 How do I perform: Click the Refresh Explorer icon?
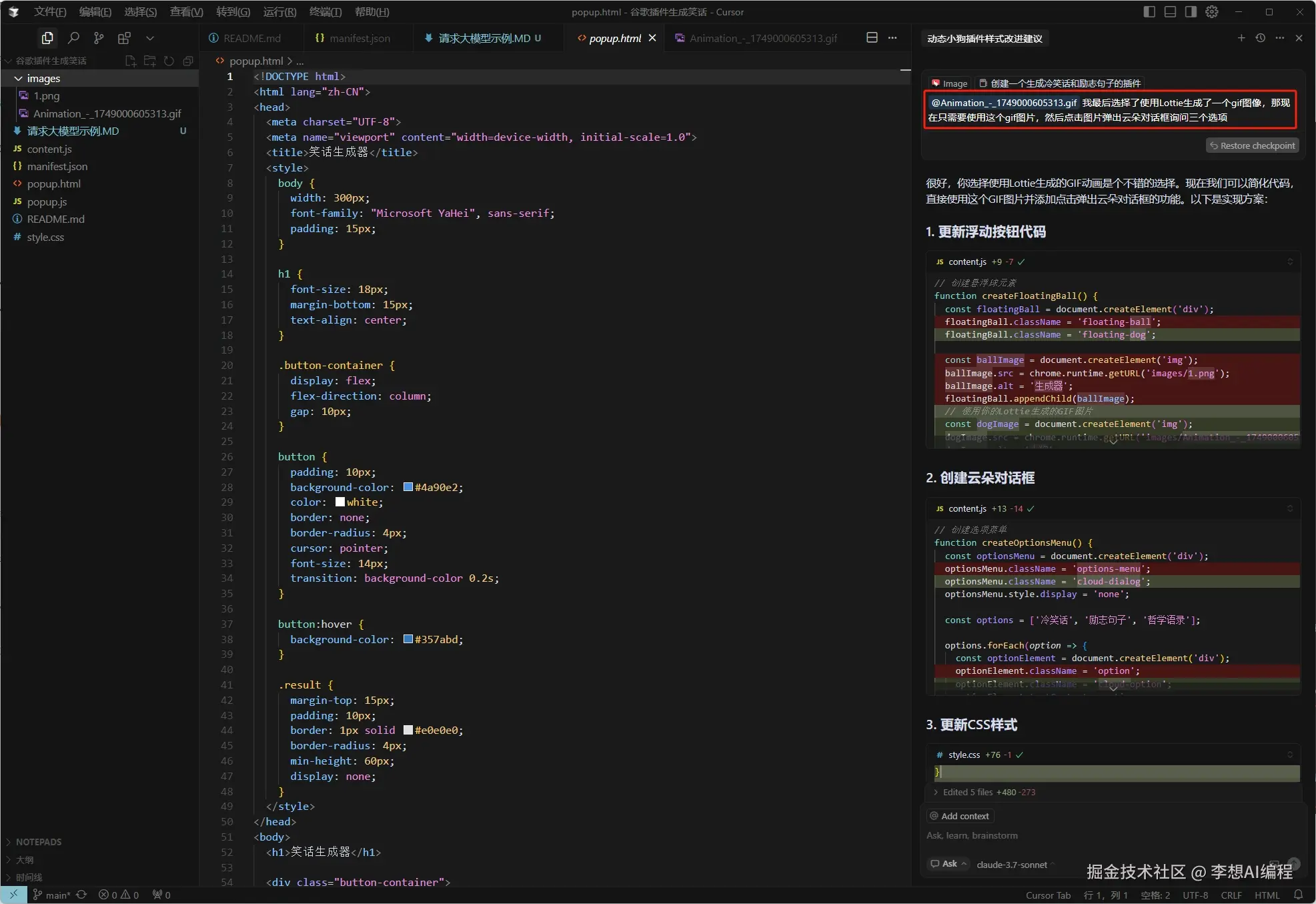click(169, 61)
